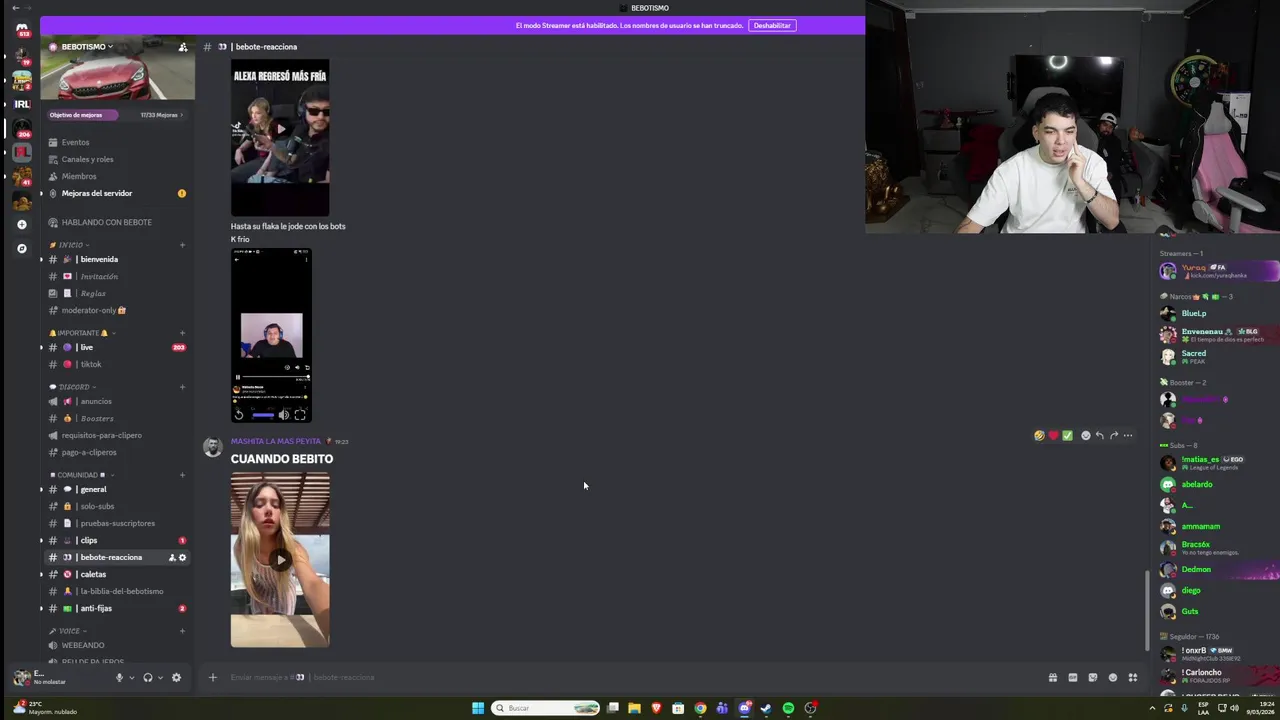The image size is (1280, 720).
Task: Click message input field for bebote-reacciona
Action: (x=630, y=677)
